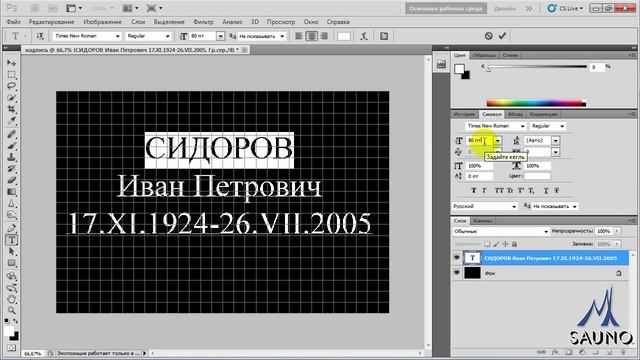
Task: Open leading (Авто) dropdown arrow
Action: [x=556, y=140]
